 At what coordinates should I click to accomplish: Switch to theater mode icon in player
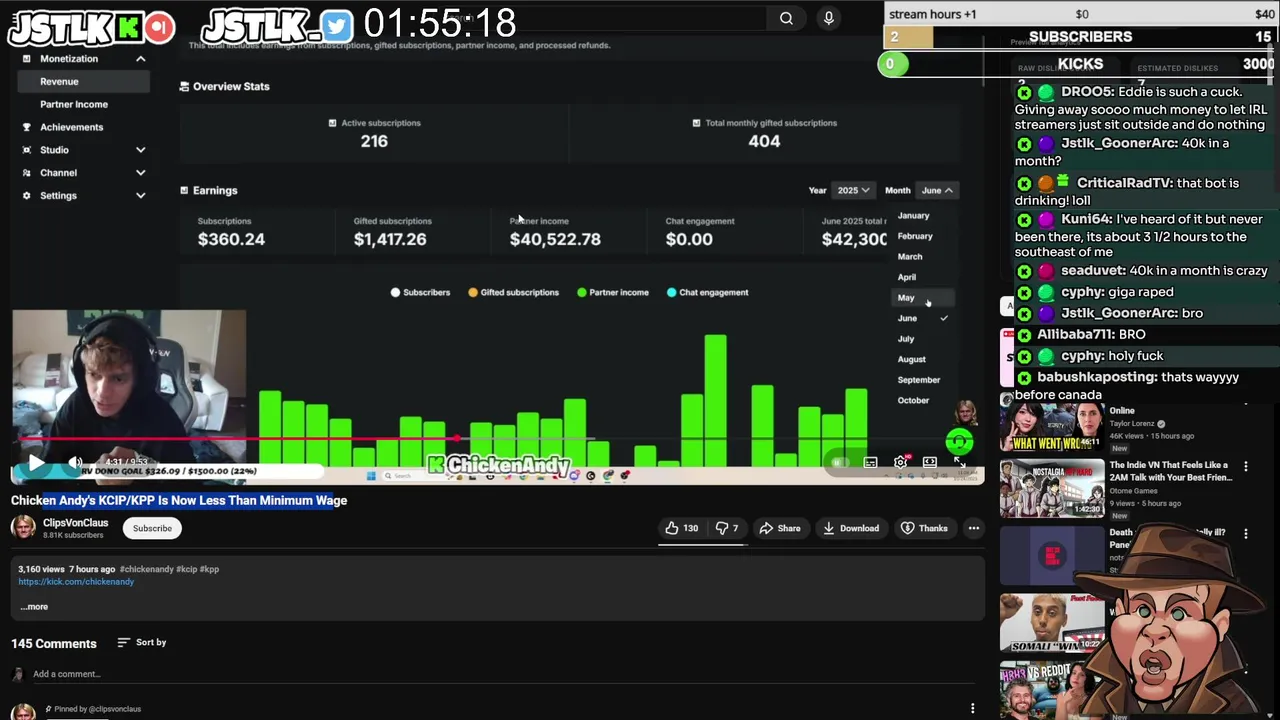click(x=929, y=462)
